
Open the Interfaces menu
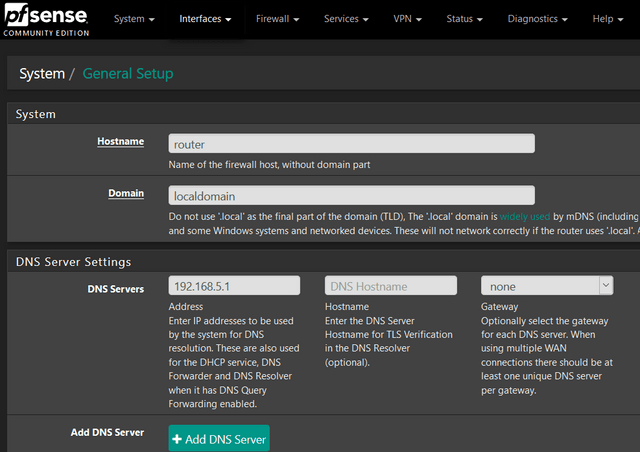point(205,19)
